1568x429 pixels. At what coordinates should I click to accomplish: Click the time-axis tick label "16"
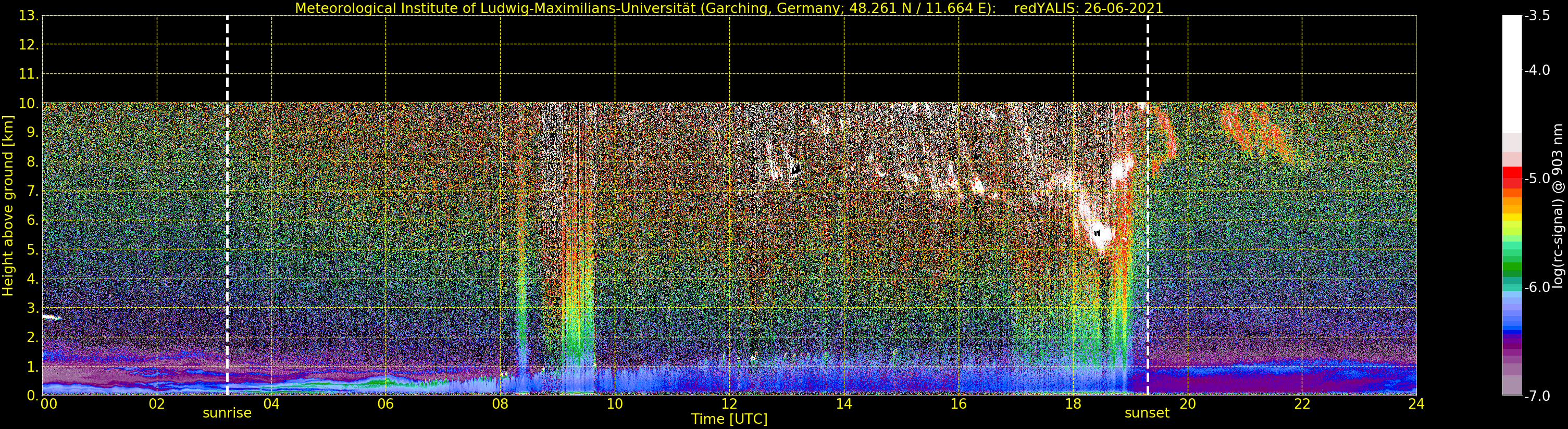[959, 404]
